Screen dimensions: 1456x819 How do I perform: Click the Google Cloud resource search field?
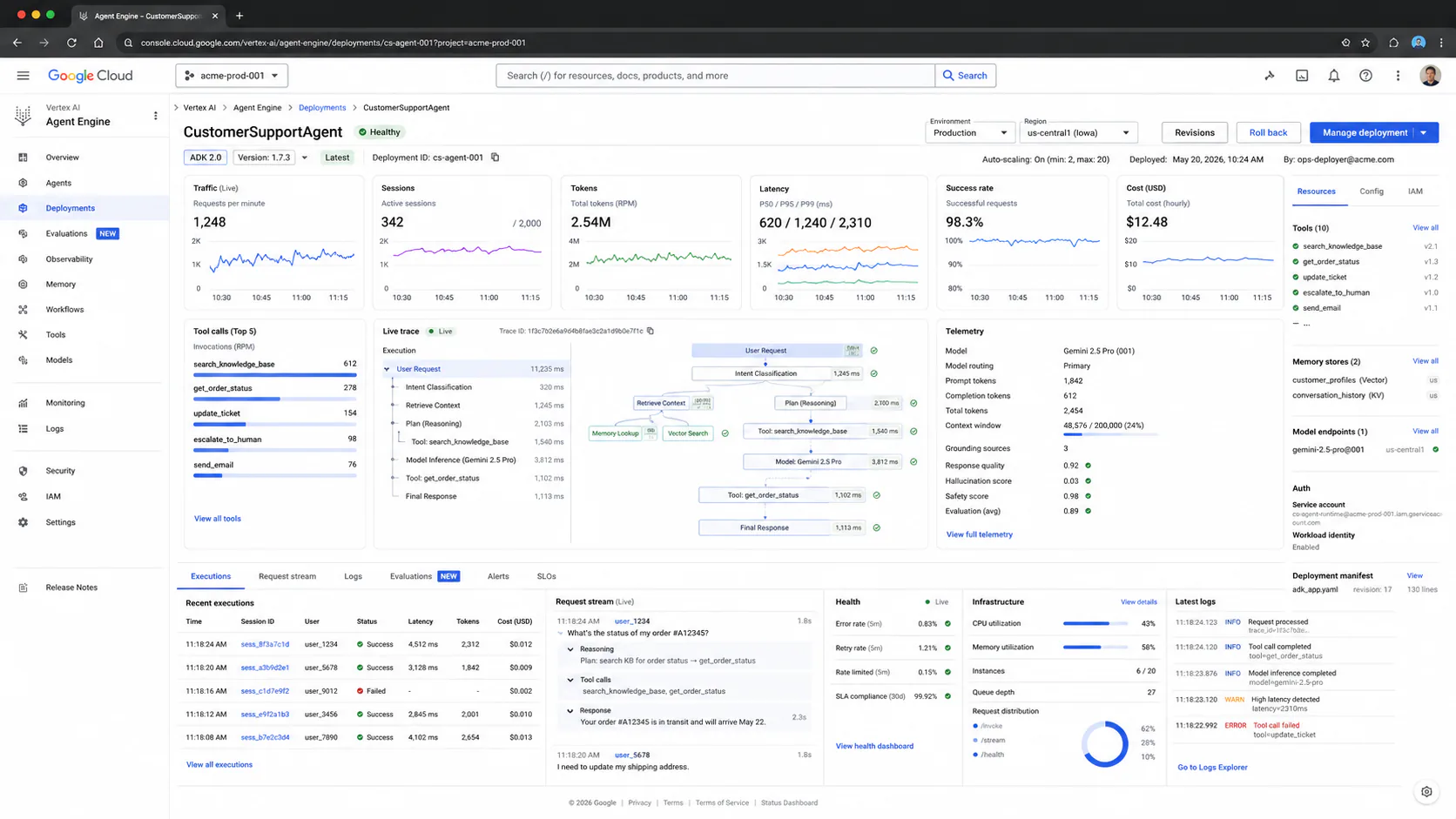pyautogui.click(x=715, y=76)
